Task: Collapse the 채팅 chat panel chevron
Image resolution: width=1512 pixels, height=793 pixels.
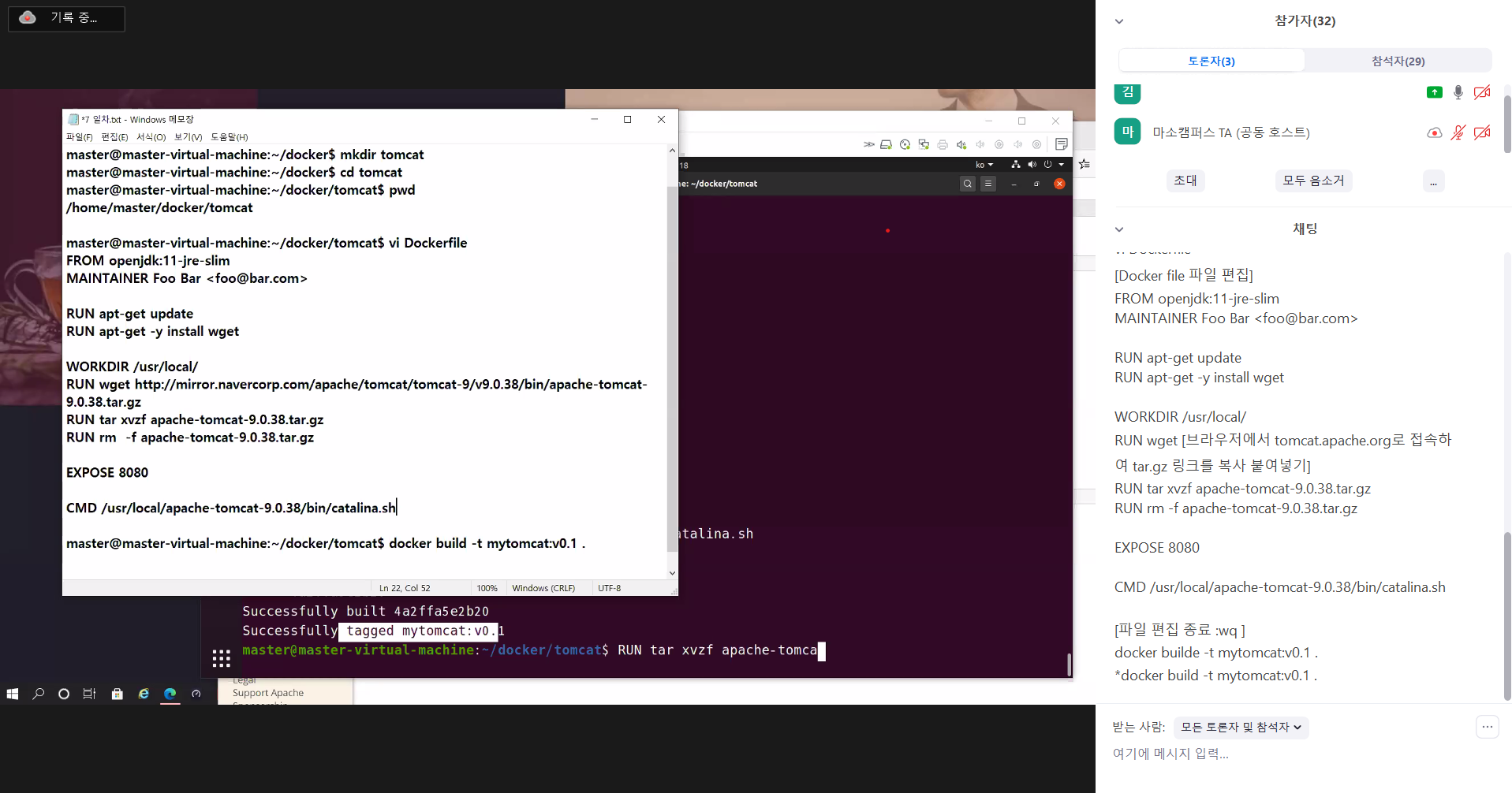Action: point(1118,229)
